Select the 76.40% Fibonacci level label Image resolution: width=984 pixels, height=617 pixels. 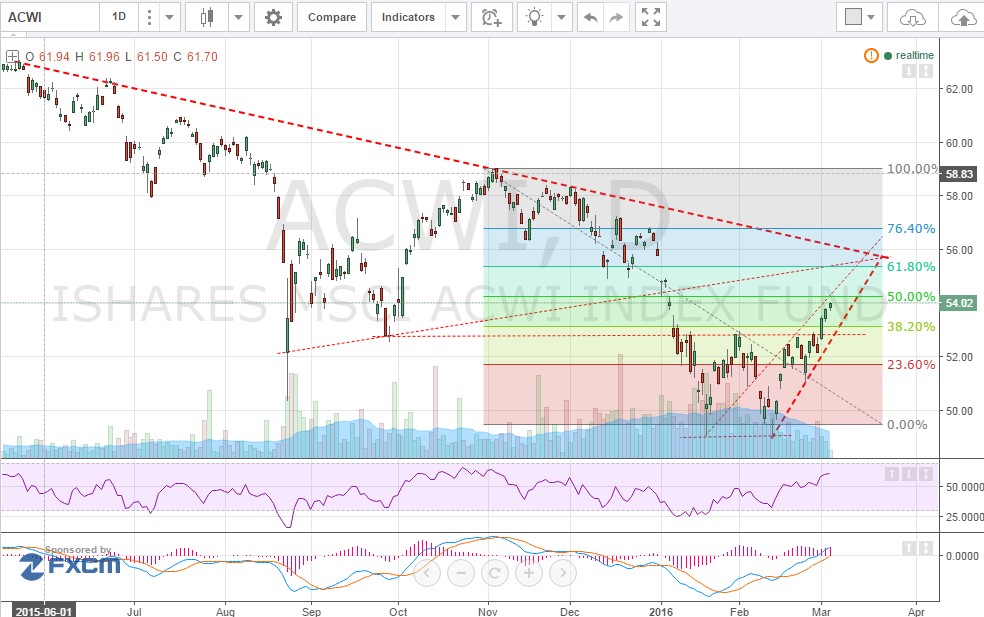click(911, 228)
